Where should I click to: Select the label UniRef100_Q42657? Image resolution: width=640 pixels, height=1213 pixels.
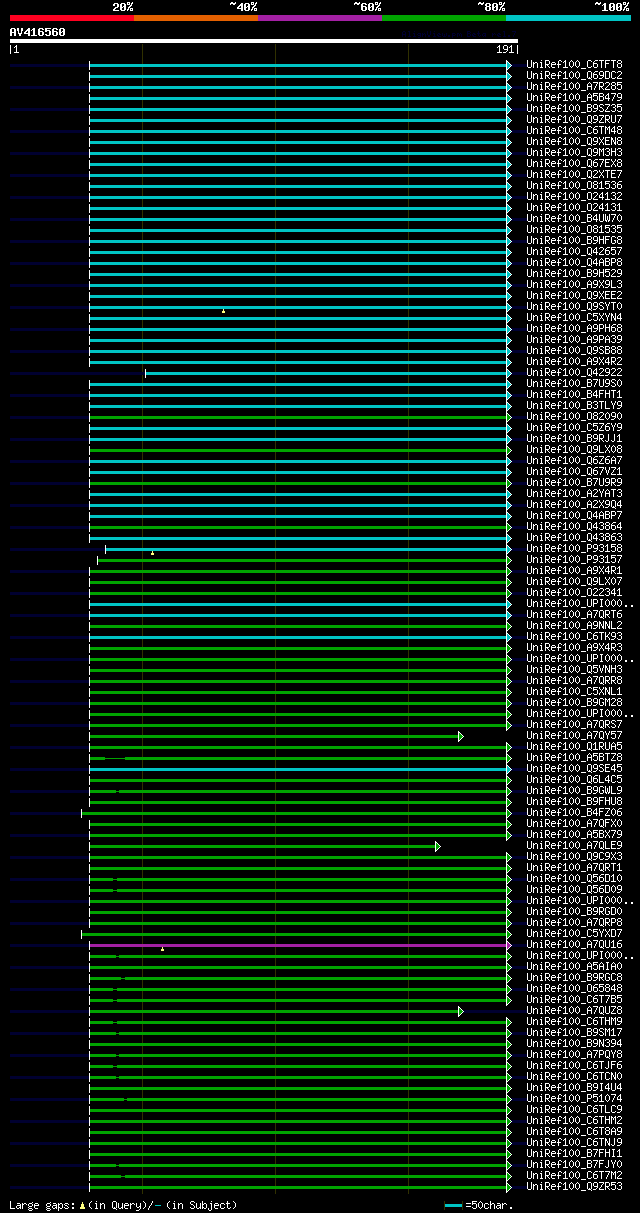click(574, 251)
